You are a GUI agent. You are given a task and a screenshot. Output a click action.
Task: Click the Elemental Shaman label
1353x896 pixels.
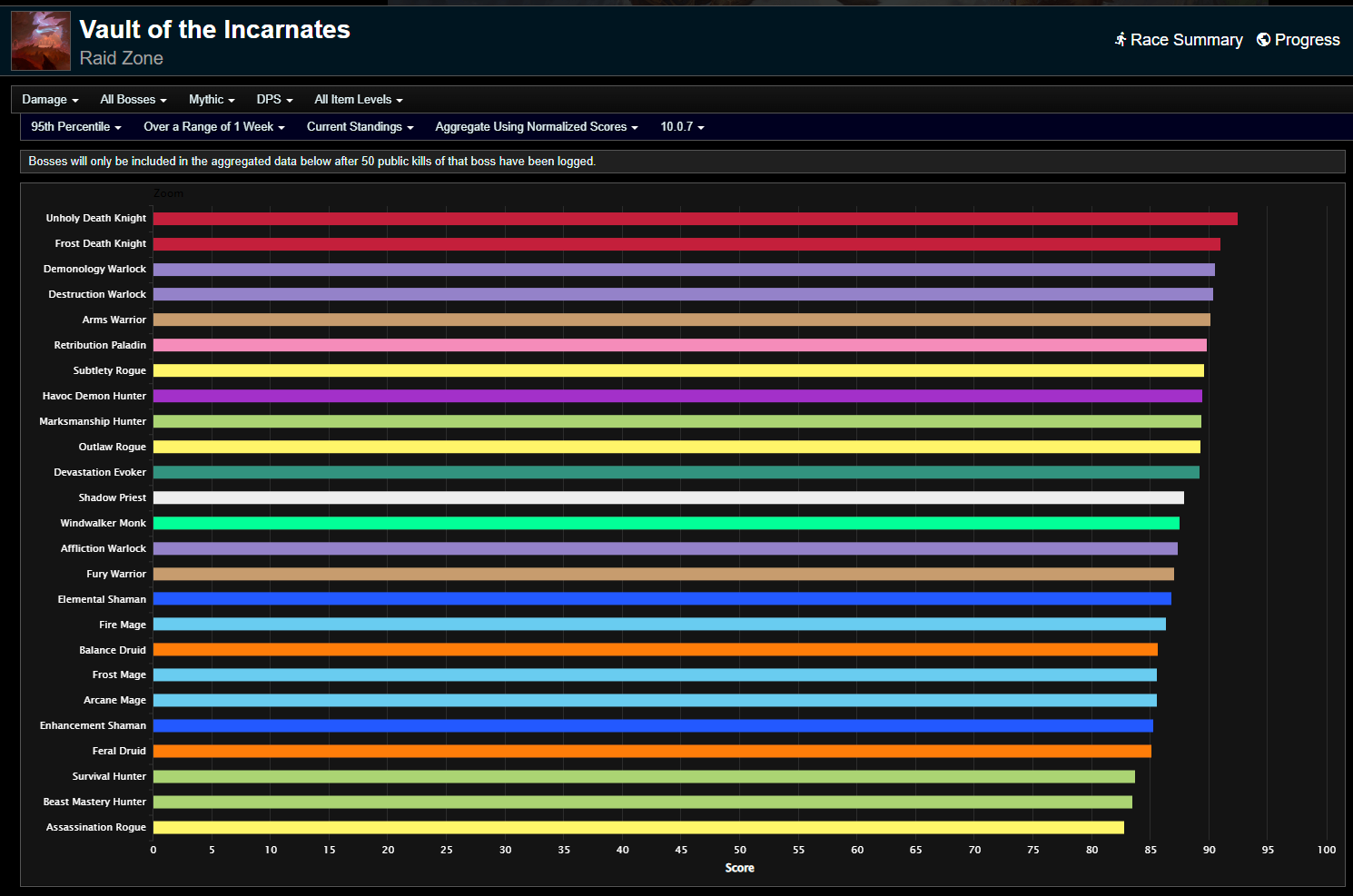[102, 600]
